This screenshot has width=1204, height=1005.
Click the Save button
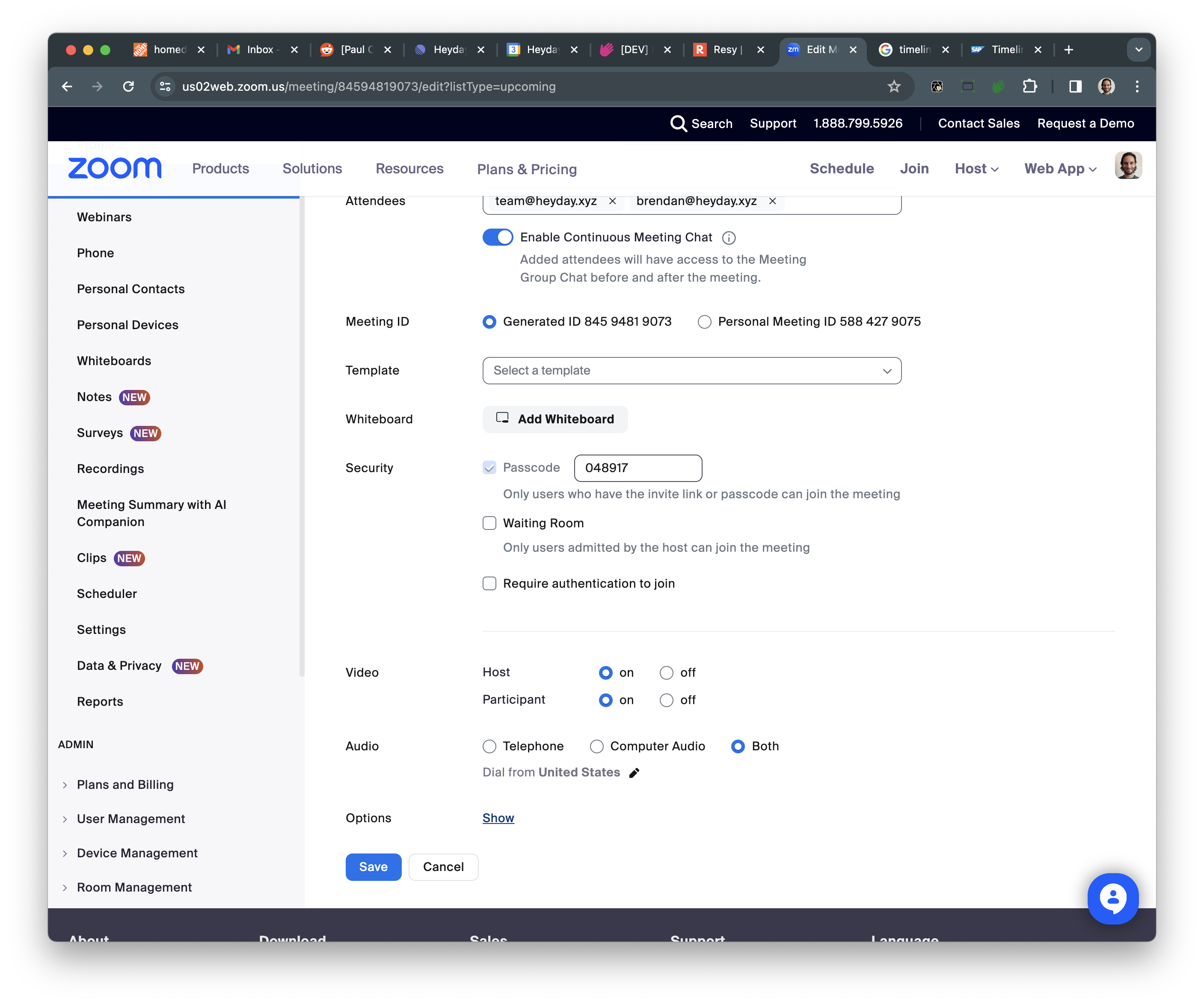(373, 867)
